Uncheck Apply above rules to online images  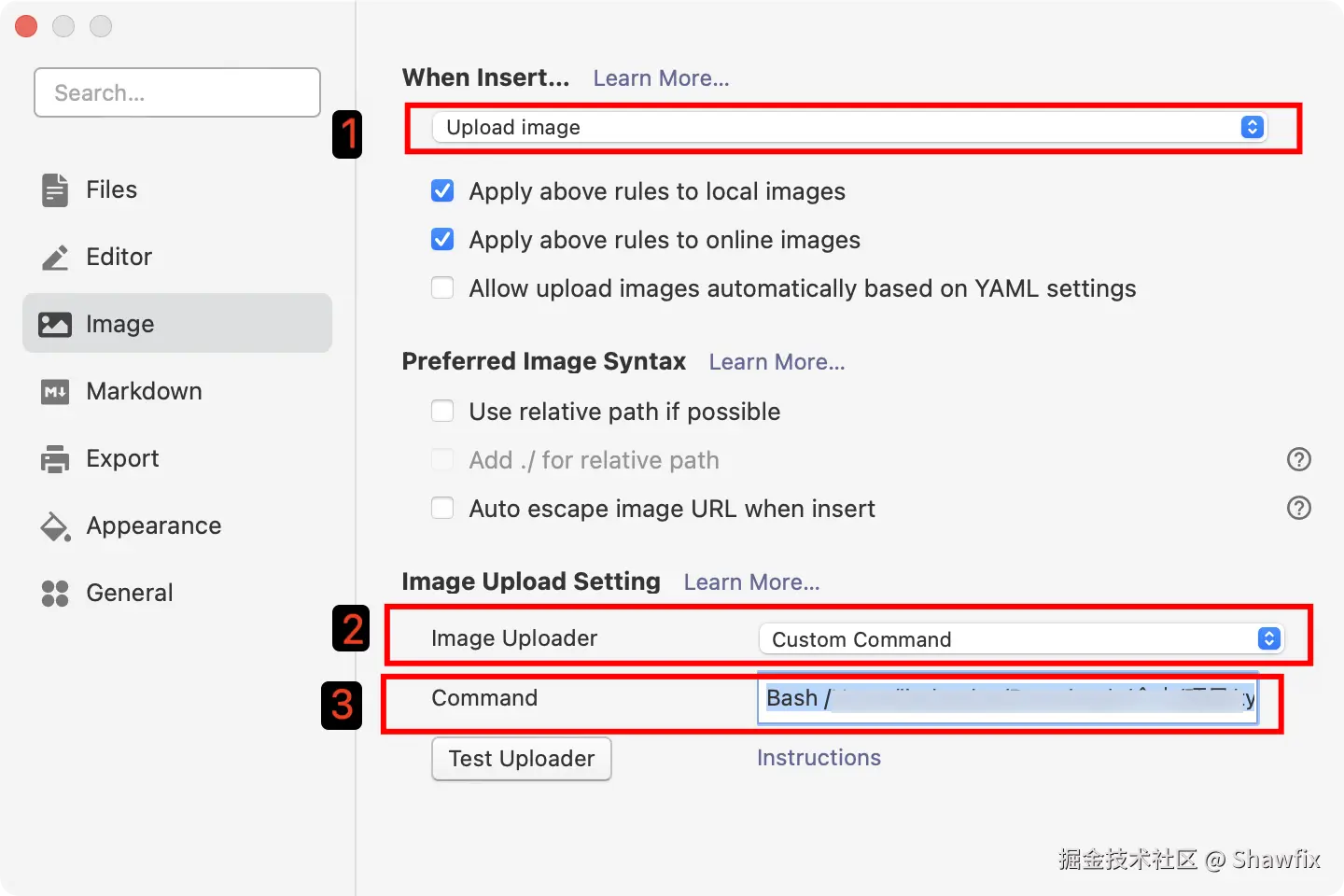click(442, 240)
